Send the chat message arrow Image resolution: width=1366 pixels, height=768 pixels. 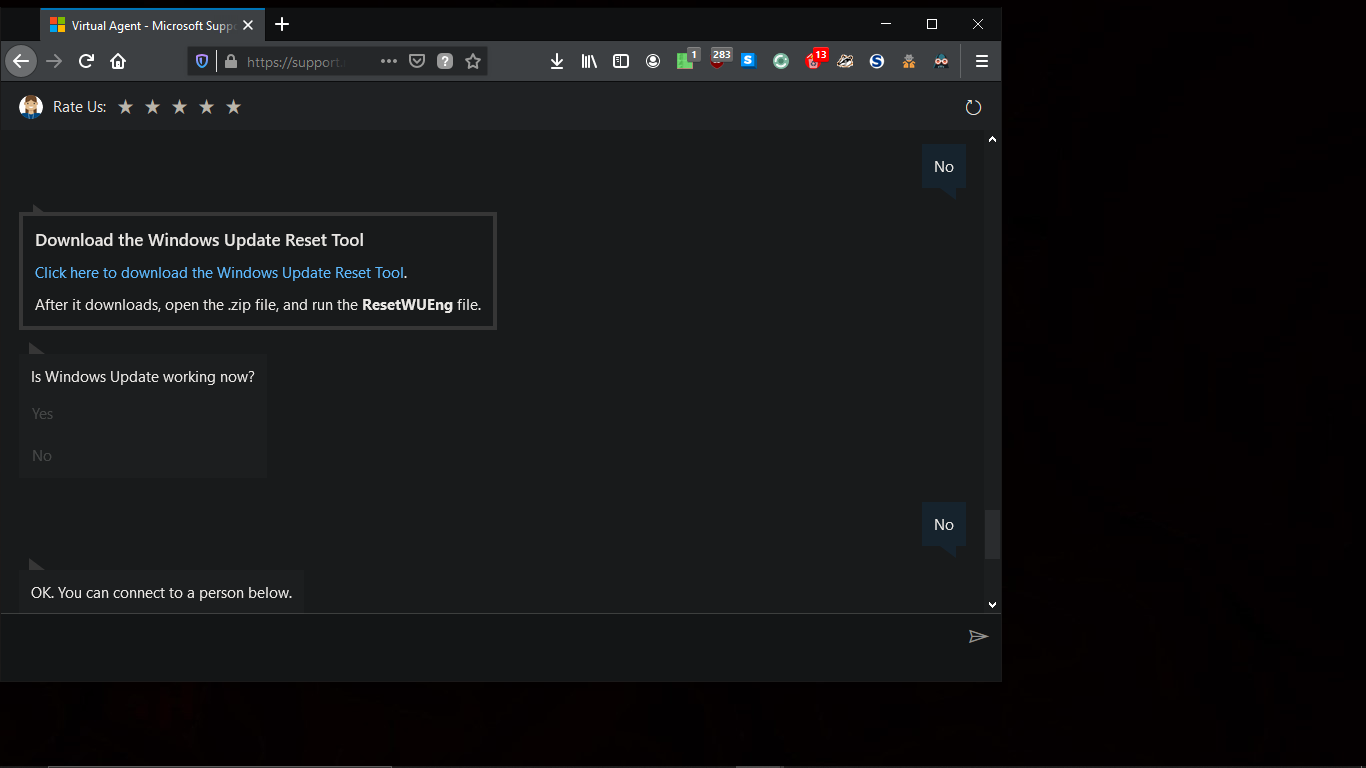click(x=978, y=636)
